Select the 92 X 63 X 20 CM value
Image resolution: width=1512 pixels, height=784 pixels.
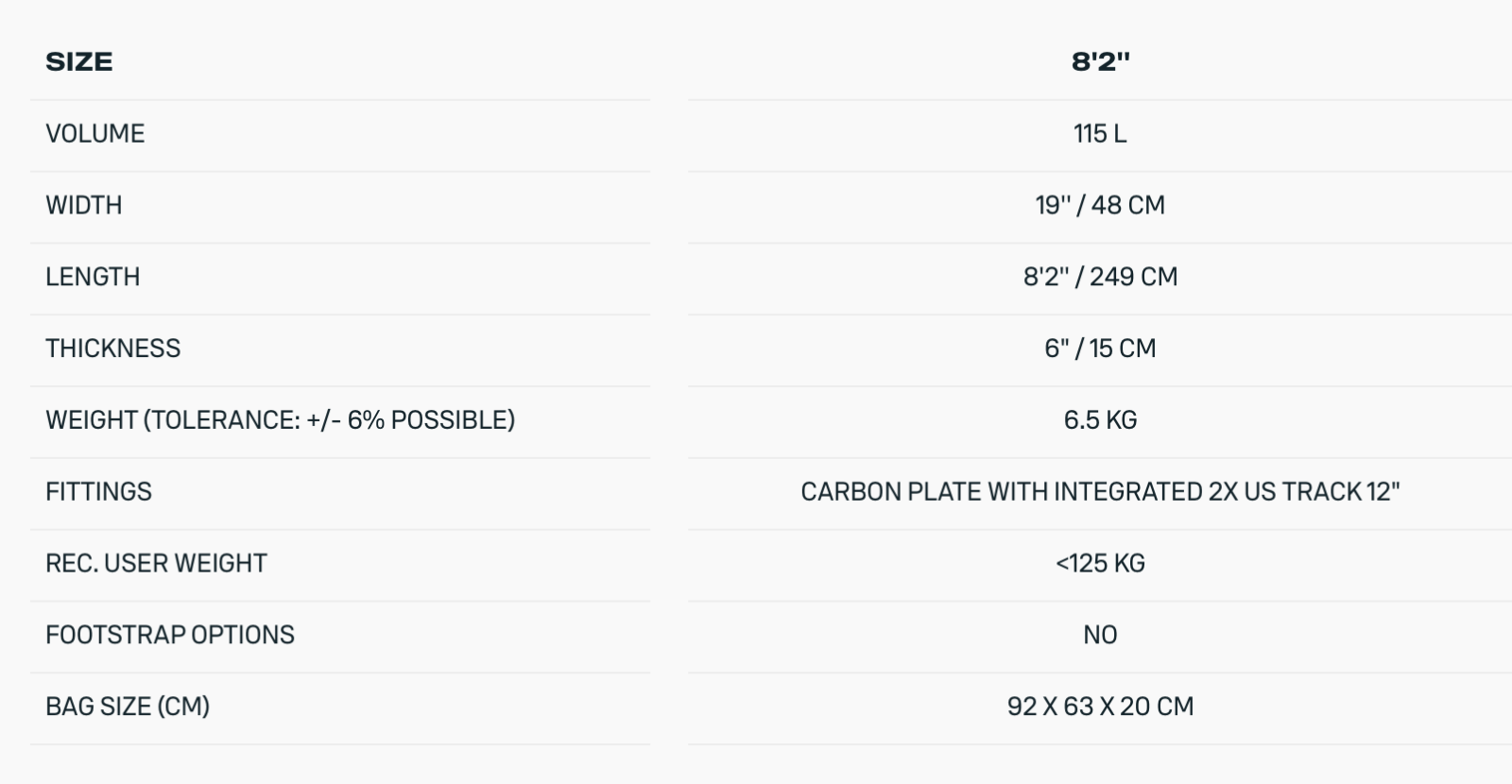click(x=1100, y=707)
